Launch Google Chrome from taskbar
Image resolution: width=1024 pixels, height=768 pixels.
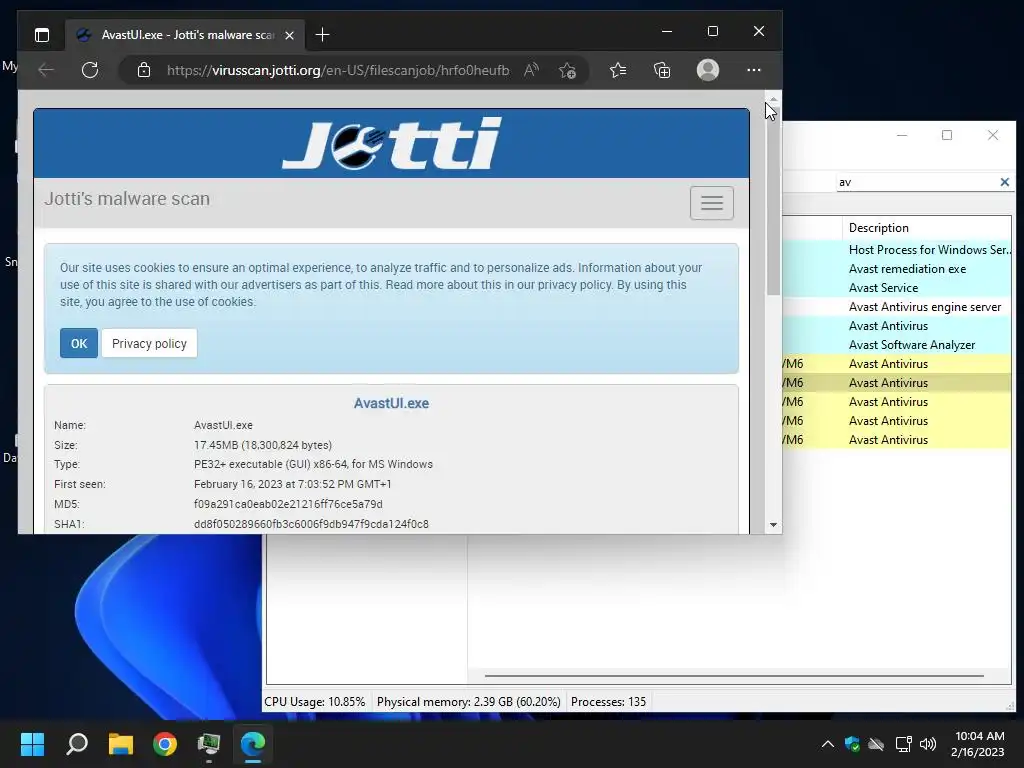(165, 744)
